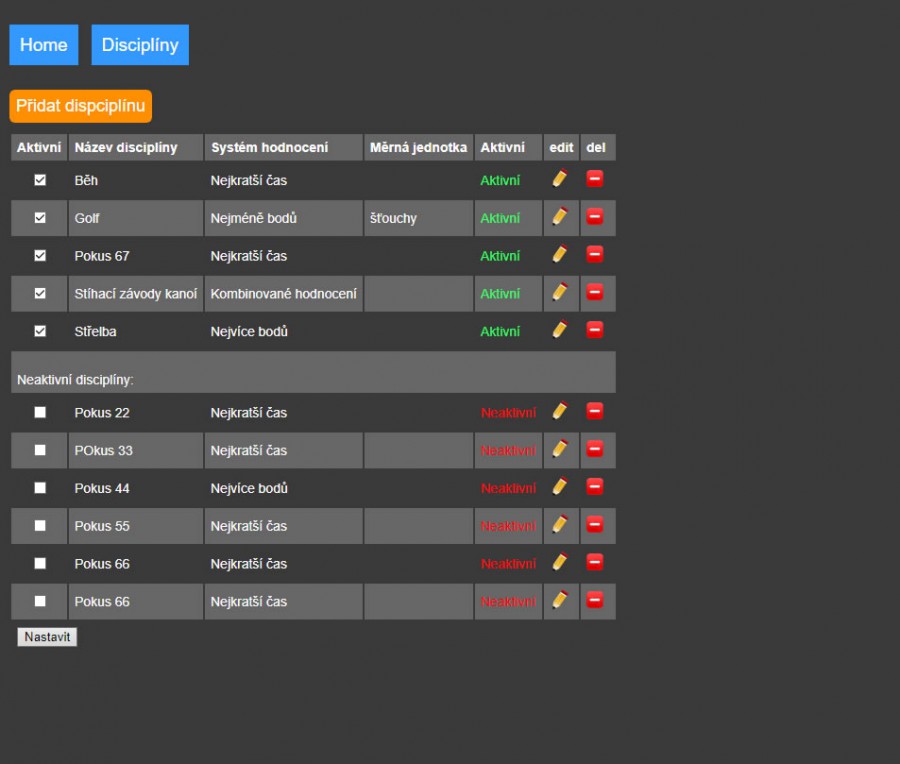Viewport: 900px width, 764px height.
Task: Uncheck the Golf active checkbox
Action: click(40, 218)
